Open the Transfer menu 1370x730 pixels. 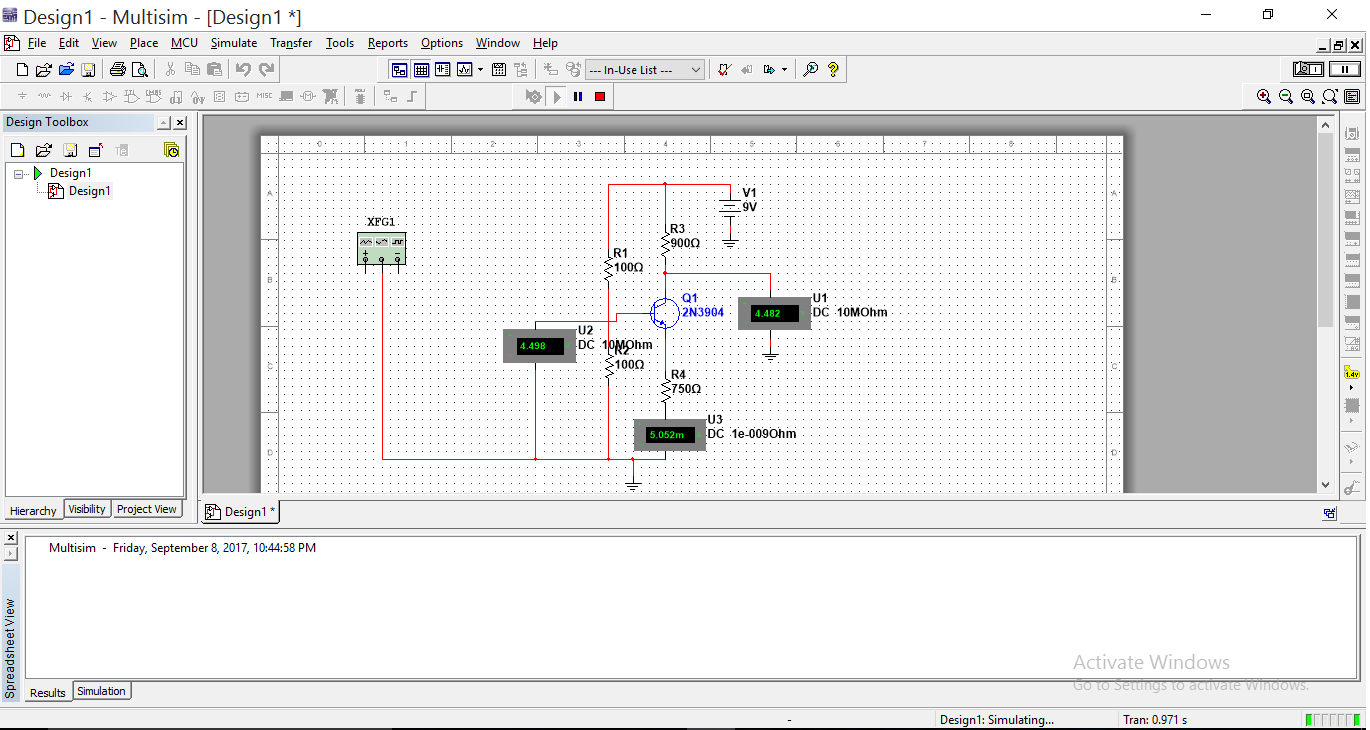click(x=291, y=43)
